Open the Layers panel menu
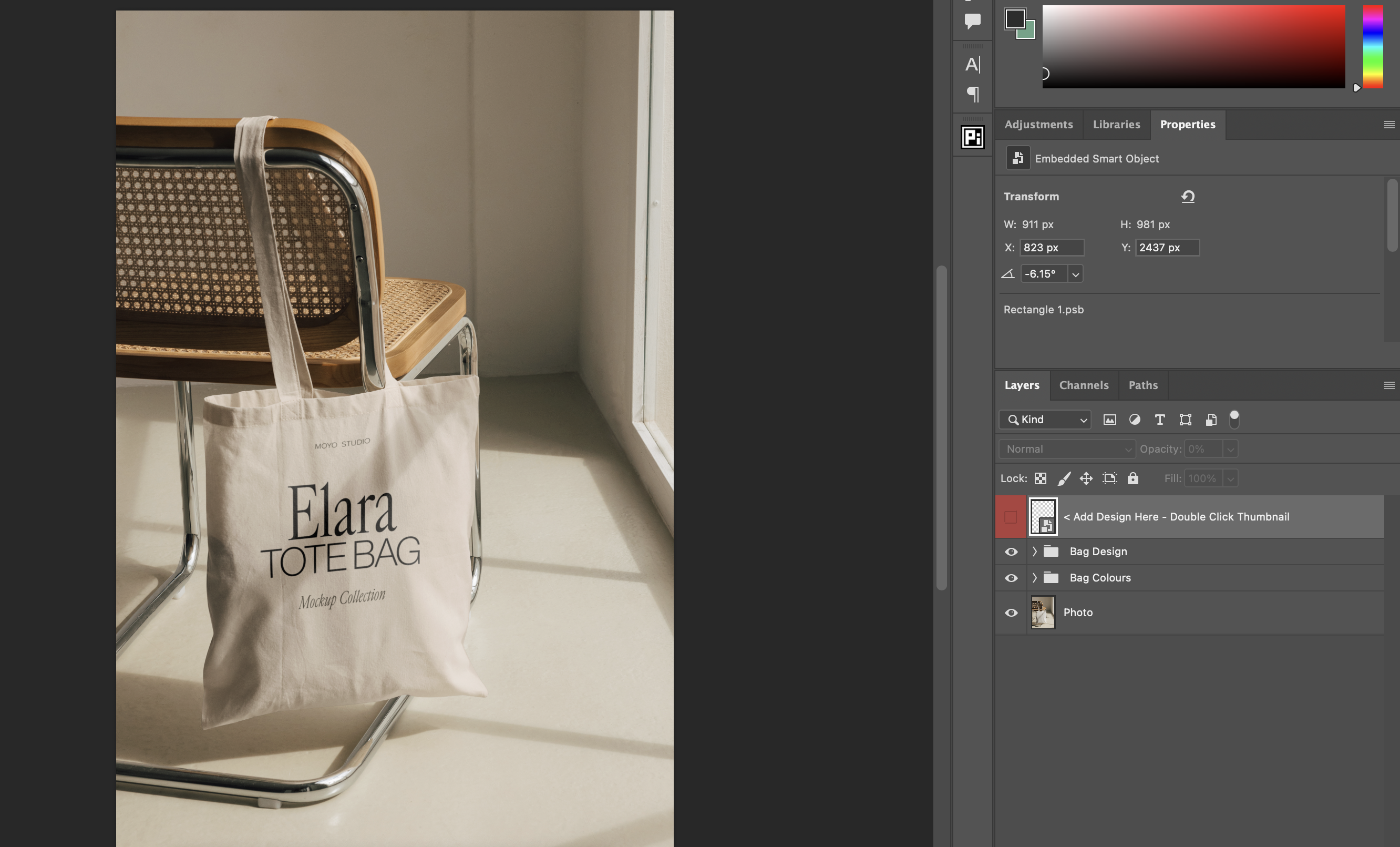 pos(1388,385)
